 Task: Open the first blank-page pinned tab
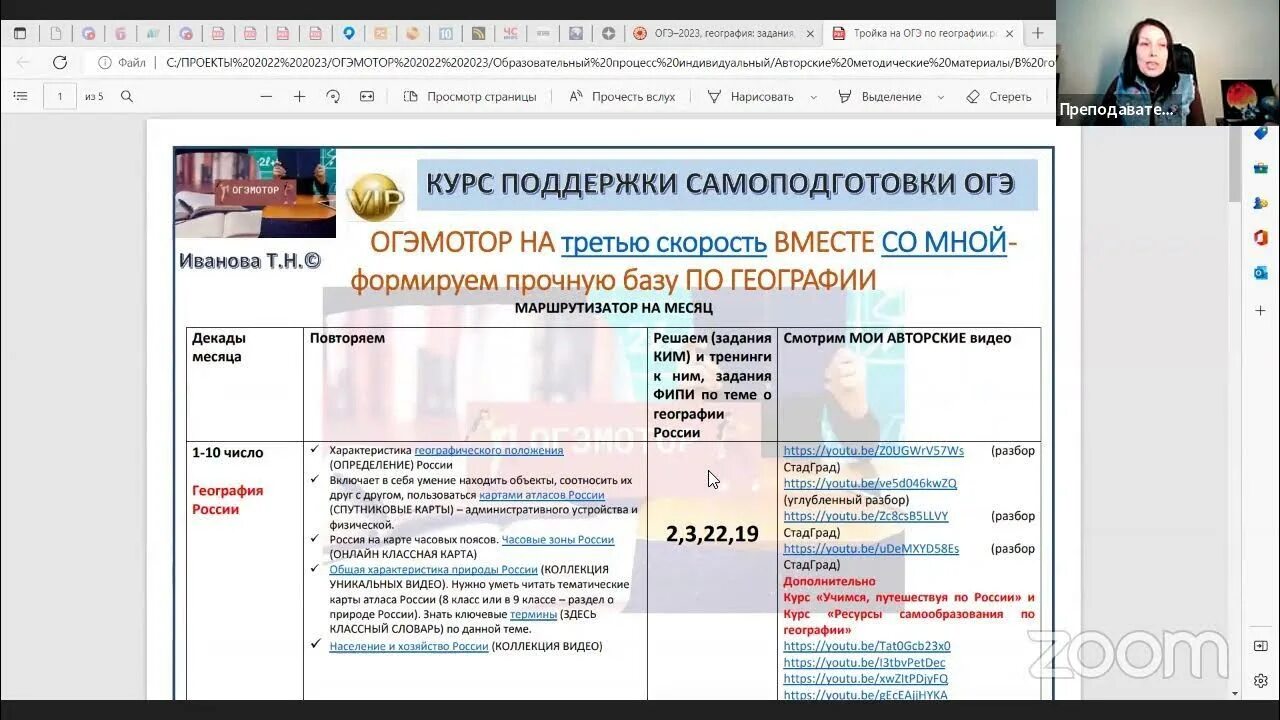pos(56,33)
